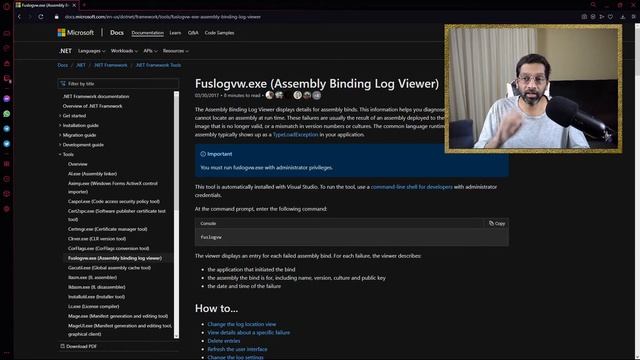The width and height of the screenshot is (640, 360).
Task: Open the sidebar three-dots setup at bottom
Action: (7, 353)
